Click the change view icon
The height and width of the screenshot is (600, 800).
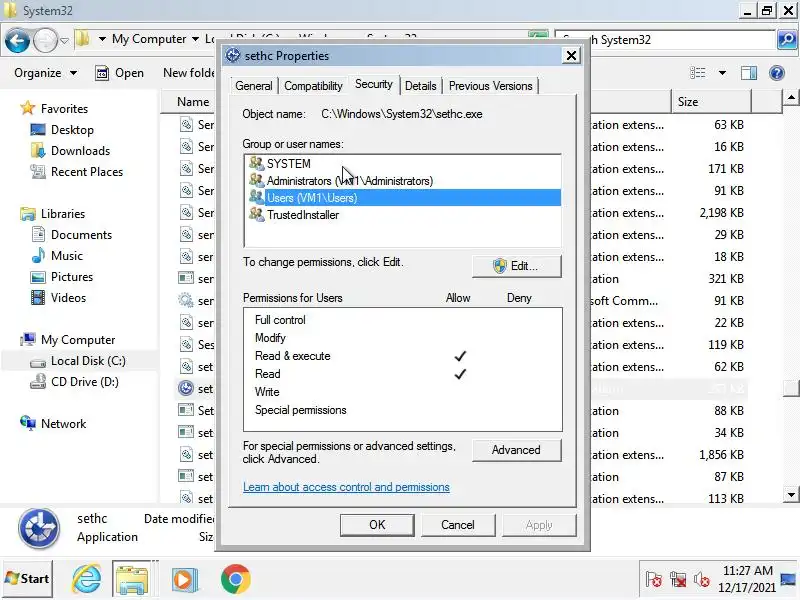[x=697, y=73]
